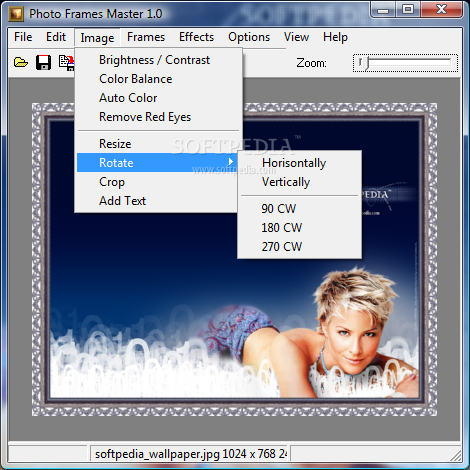Click the Rotate submenu arrow
The width and height of the screenshot is (470, 470).
(231, 162)
